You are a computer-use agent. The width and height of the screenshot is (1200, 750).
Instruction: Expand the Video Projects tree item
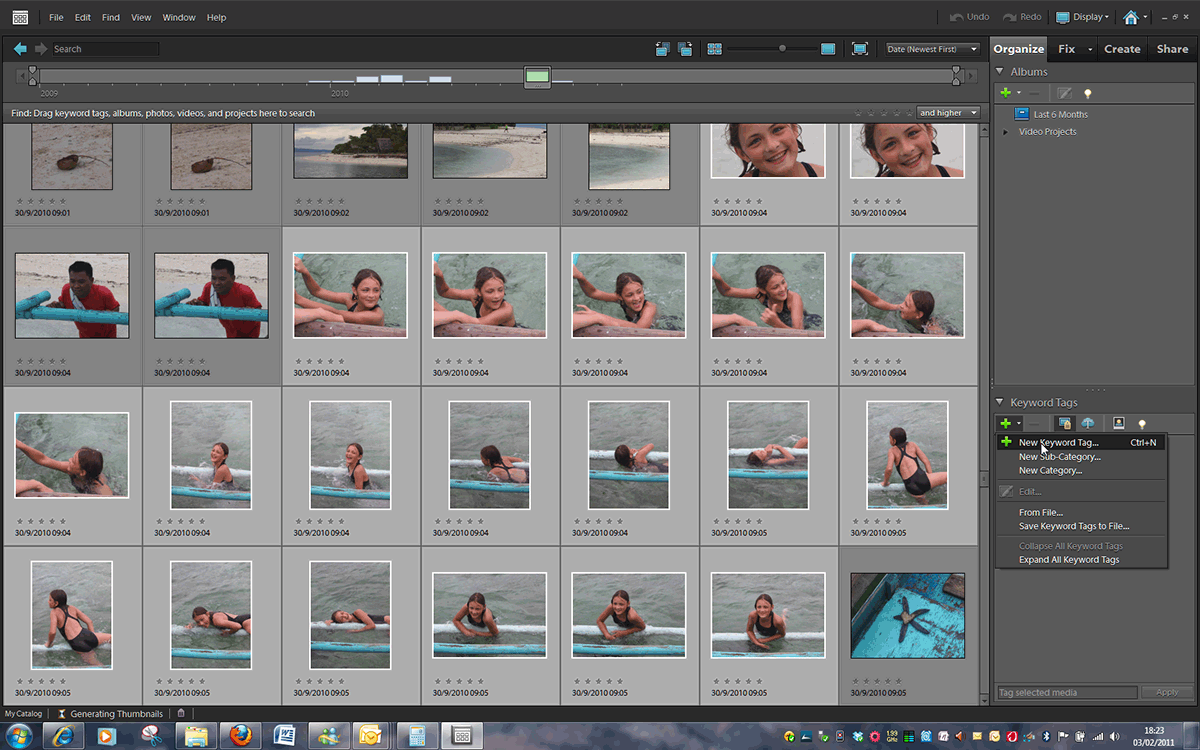tap(1006, 132)
